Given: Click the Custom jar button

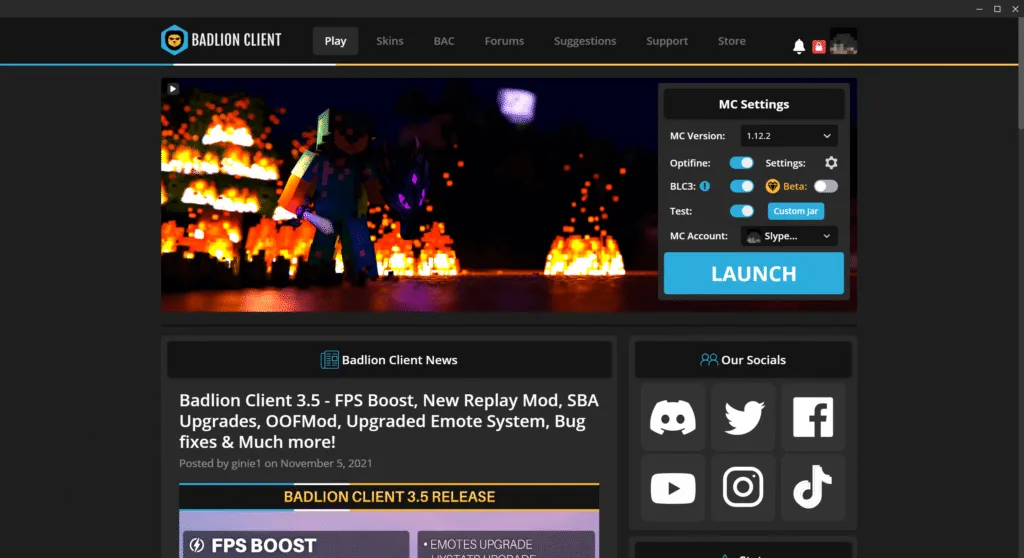Looking at the screenshot, I should 796,211.
